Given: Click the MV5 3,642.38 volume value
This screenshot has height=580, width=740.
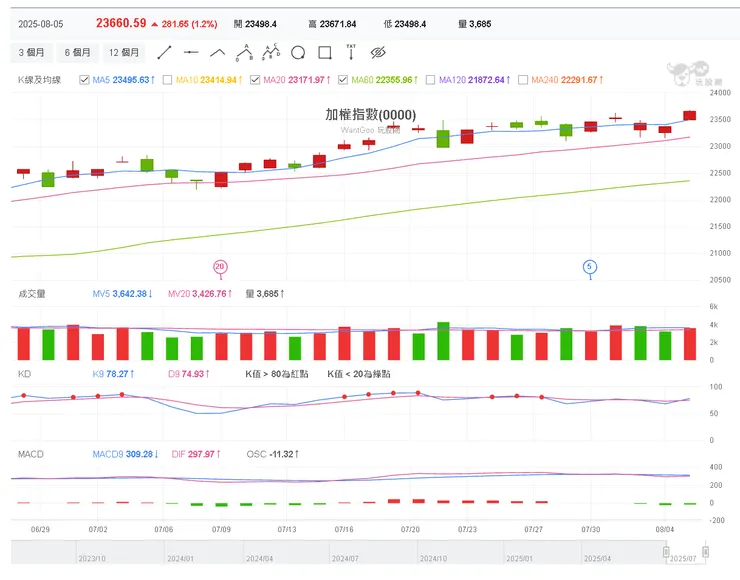Looking at the screenshot, I should 122,294.
